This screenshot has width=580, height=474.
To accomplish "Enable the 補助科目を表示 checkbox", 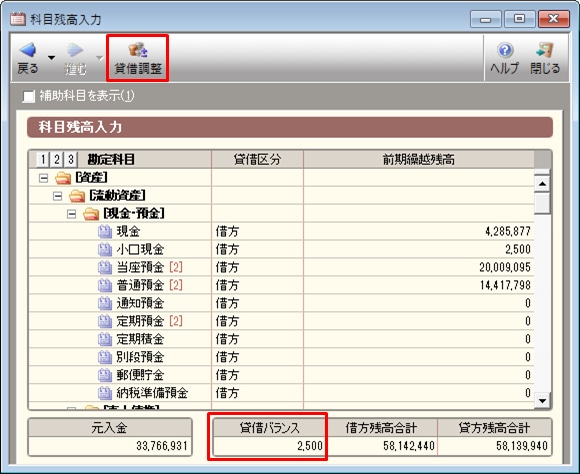I will [x=28, y=97].
